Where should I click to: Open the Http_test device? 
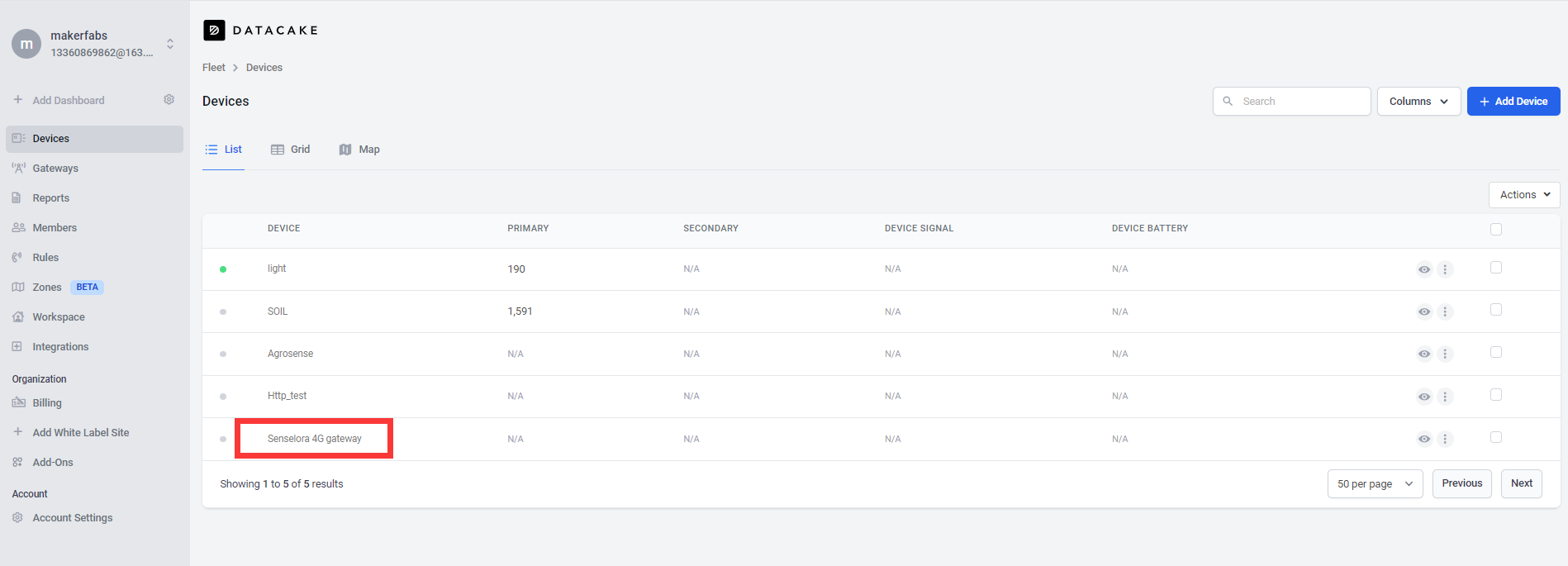(287, 396)
